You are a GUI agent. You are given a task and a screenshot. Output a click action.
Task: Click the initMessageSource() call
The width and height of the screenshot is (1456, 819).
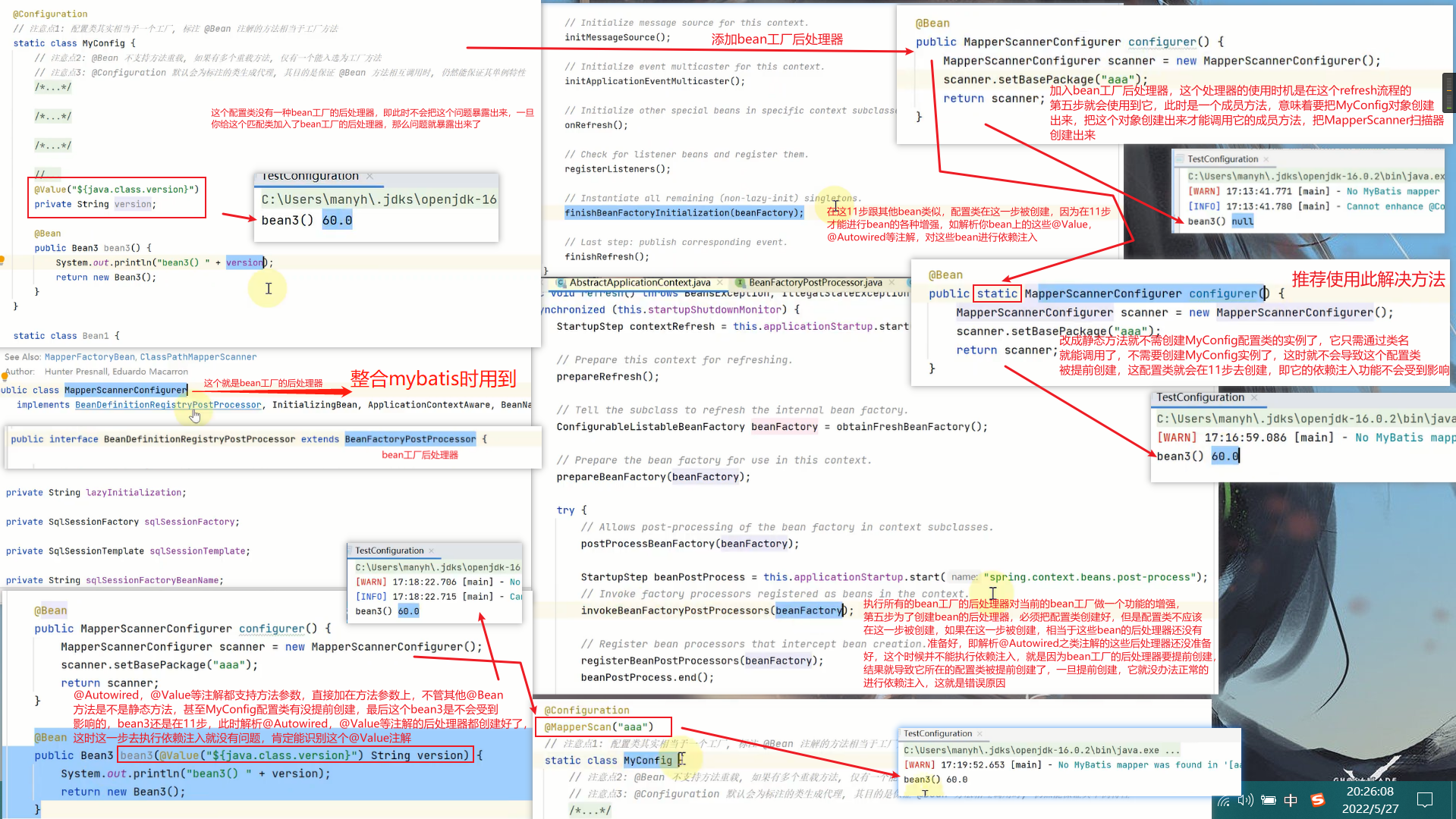[618, 38]
